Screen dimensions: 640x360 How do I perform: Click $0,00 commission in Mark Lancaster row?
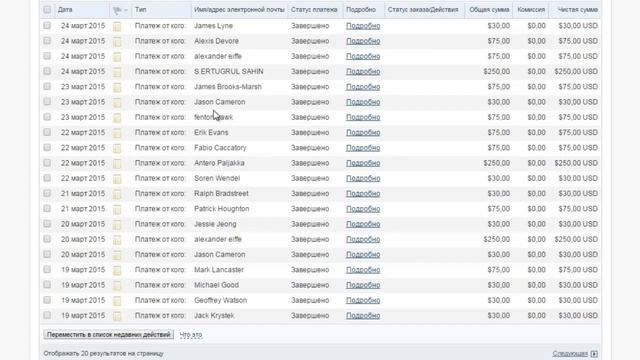pos(536,270)
